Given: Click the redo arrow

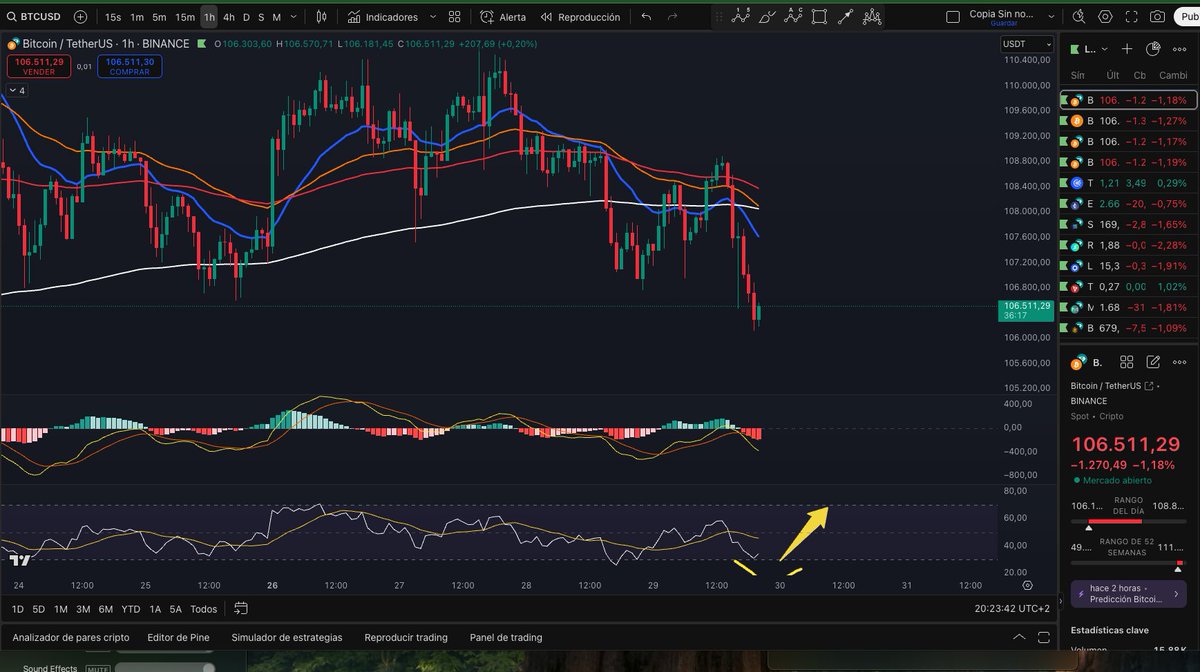Looking at the screenshot, I should [672, 17].
